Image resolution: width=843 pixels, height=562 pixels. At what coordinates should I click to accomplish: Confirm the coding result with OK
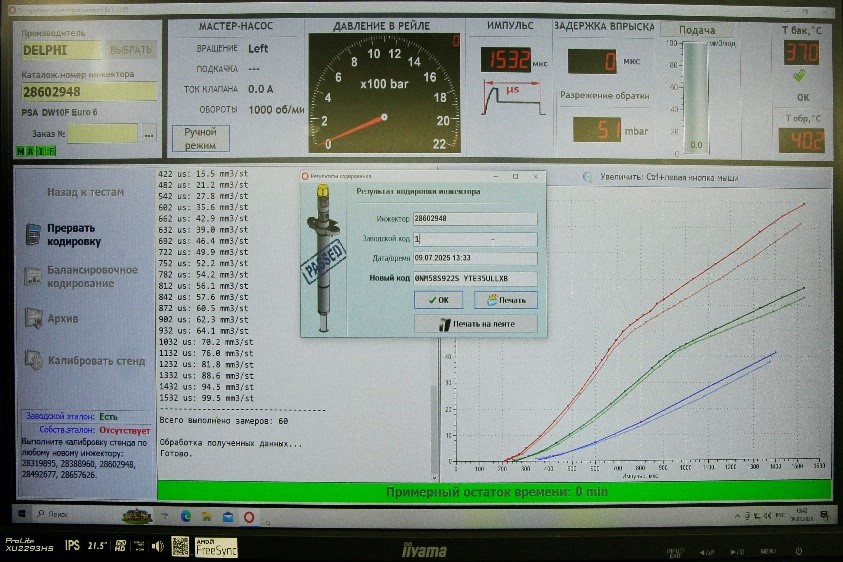438,299
